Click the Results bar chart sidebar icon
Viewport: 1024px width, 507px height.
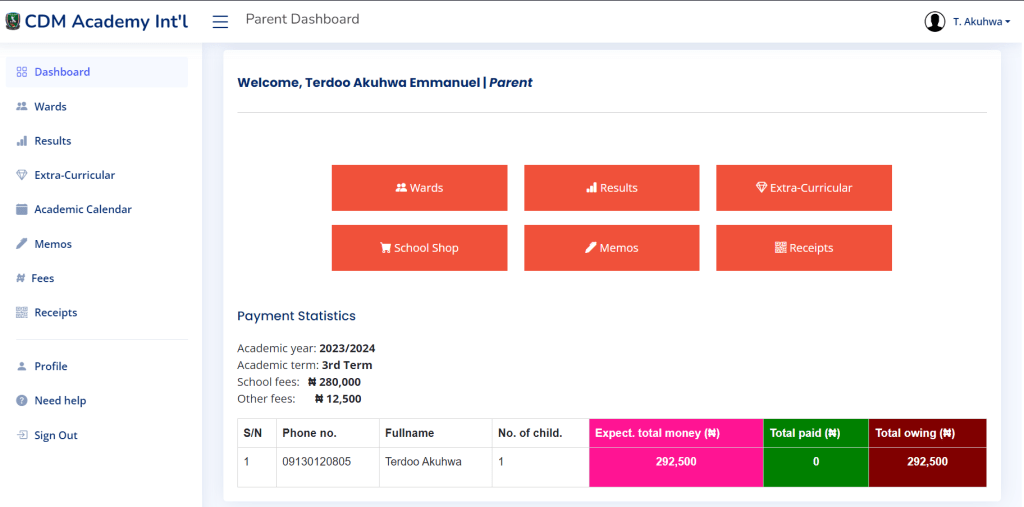pyautogui.click(x=22, y=141)
